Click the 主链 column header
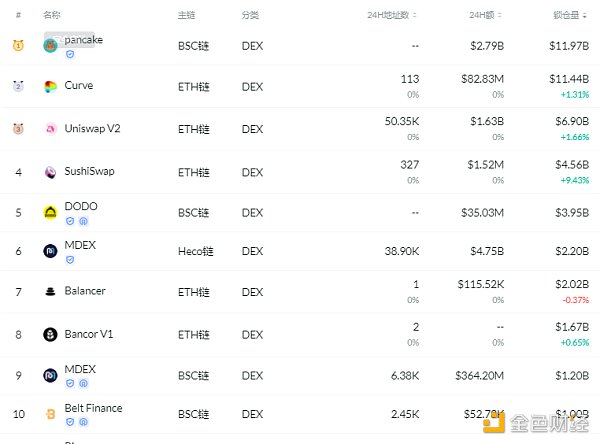600x444 pixels. click(186, 16)
